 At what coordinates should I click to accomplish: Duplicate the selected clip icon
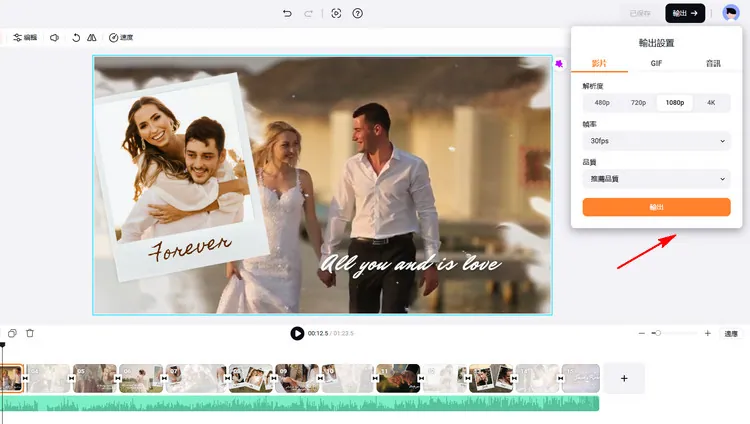point(12,333)
